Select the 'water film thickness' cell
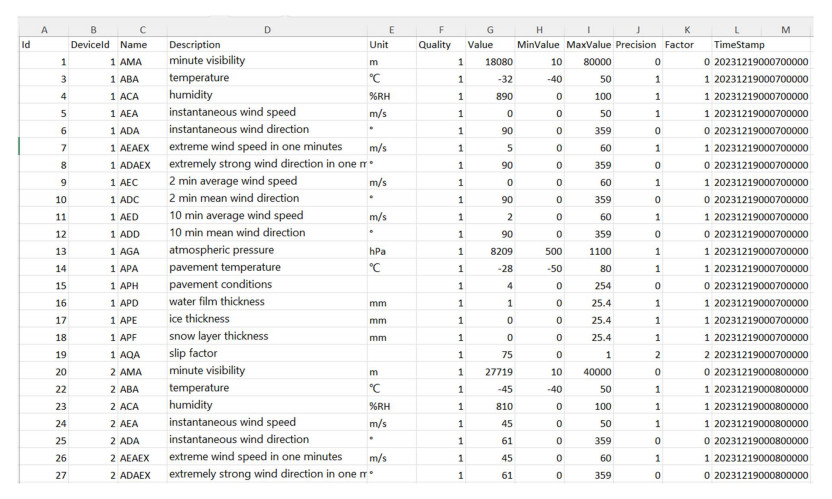832x499 pixels. tap(217, 302)
